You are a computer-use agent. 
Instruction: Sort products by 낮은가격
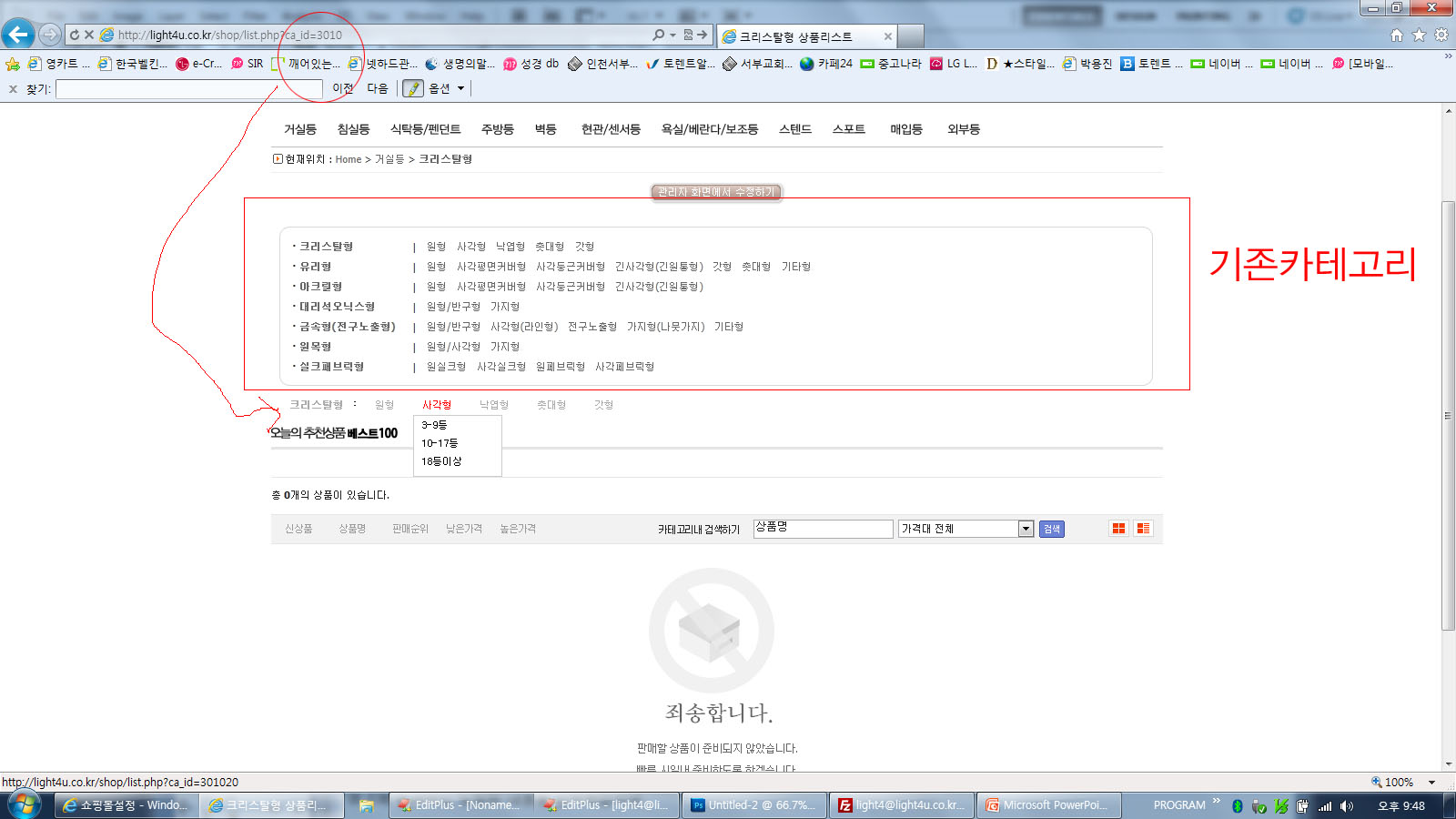464,529
